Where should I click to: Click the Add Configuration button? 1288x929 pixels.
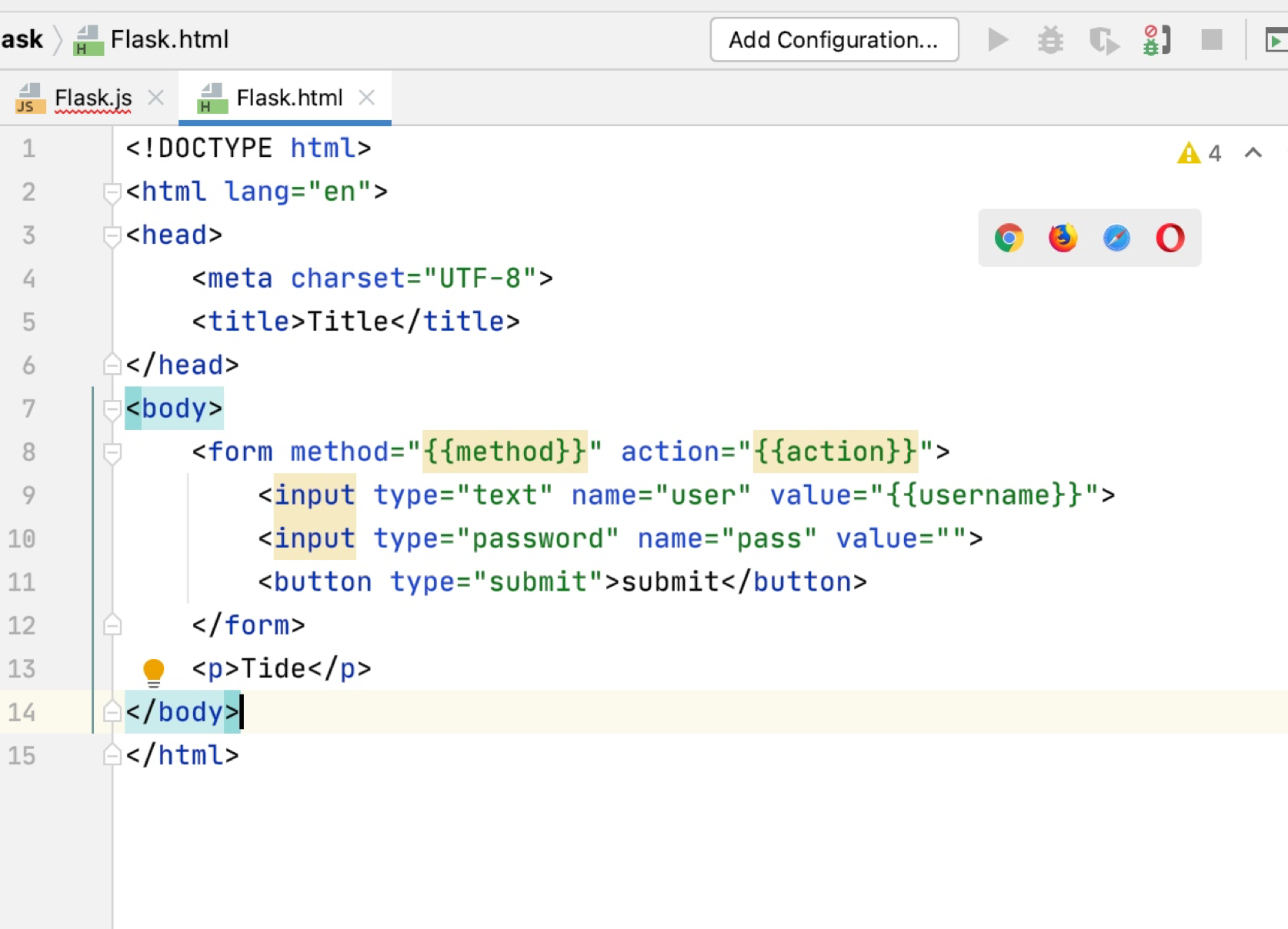tap(833, 39)
